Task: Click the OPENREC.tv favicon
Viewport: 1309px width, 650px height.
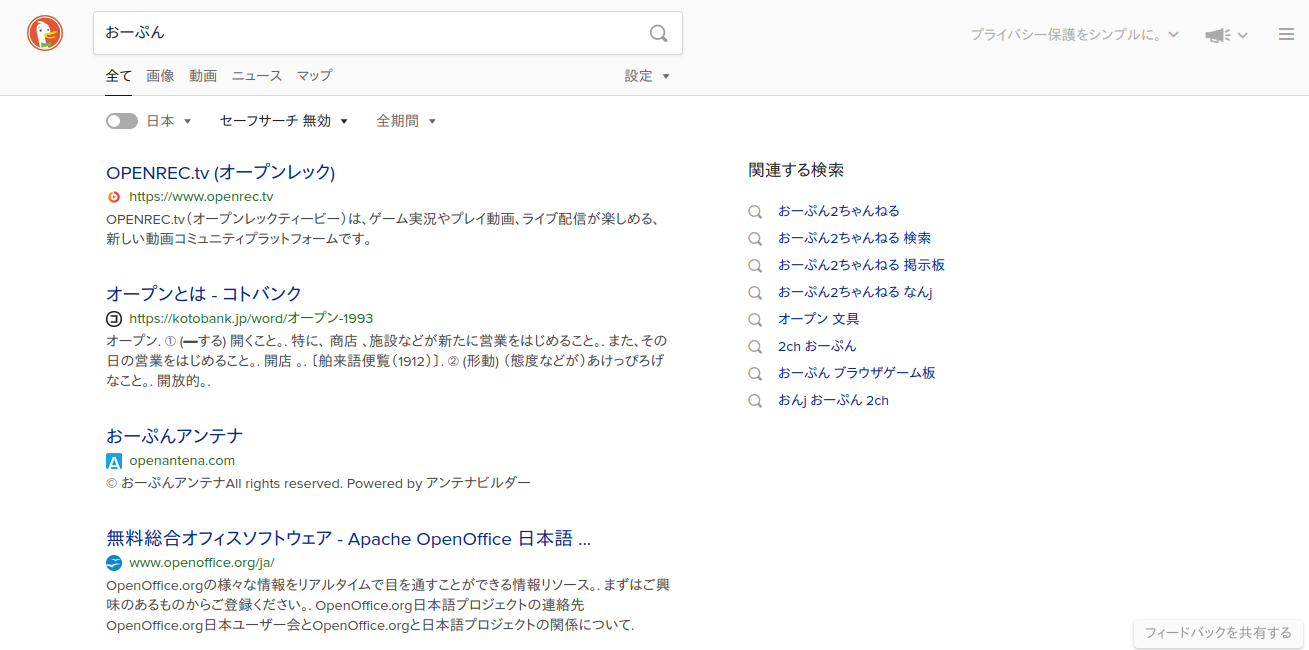Action: pos(114,197)
